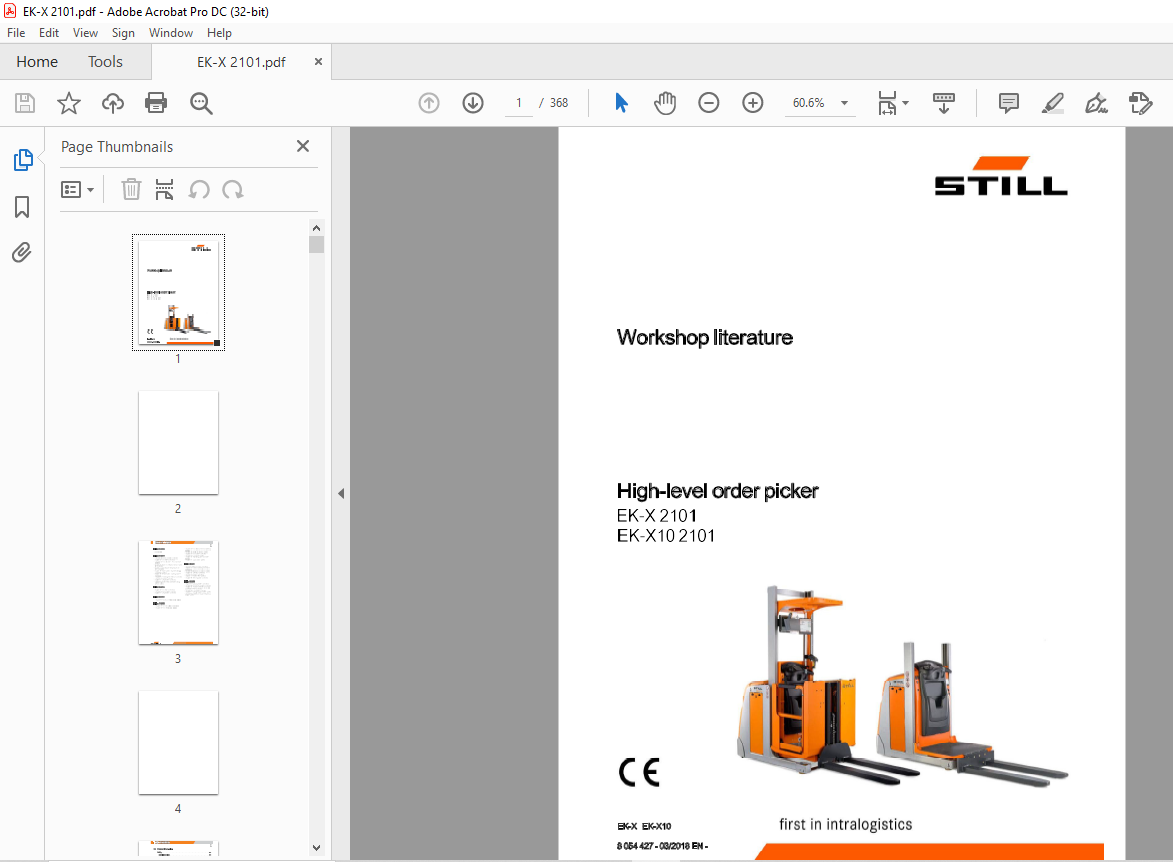Add file to starred with star icon

pyautogui.click(x=69, y=103)
